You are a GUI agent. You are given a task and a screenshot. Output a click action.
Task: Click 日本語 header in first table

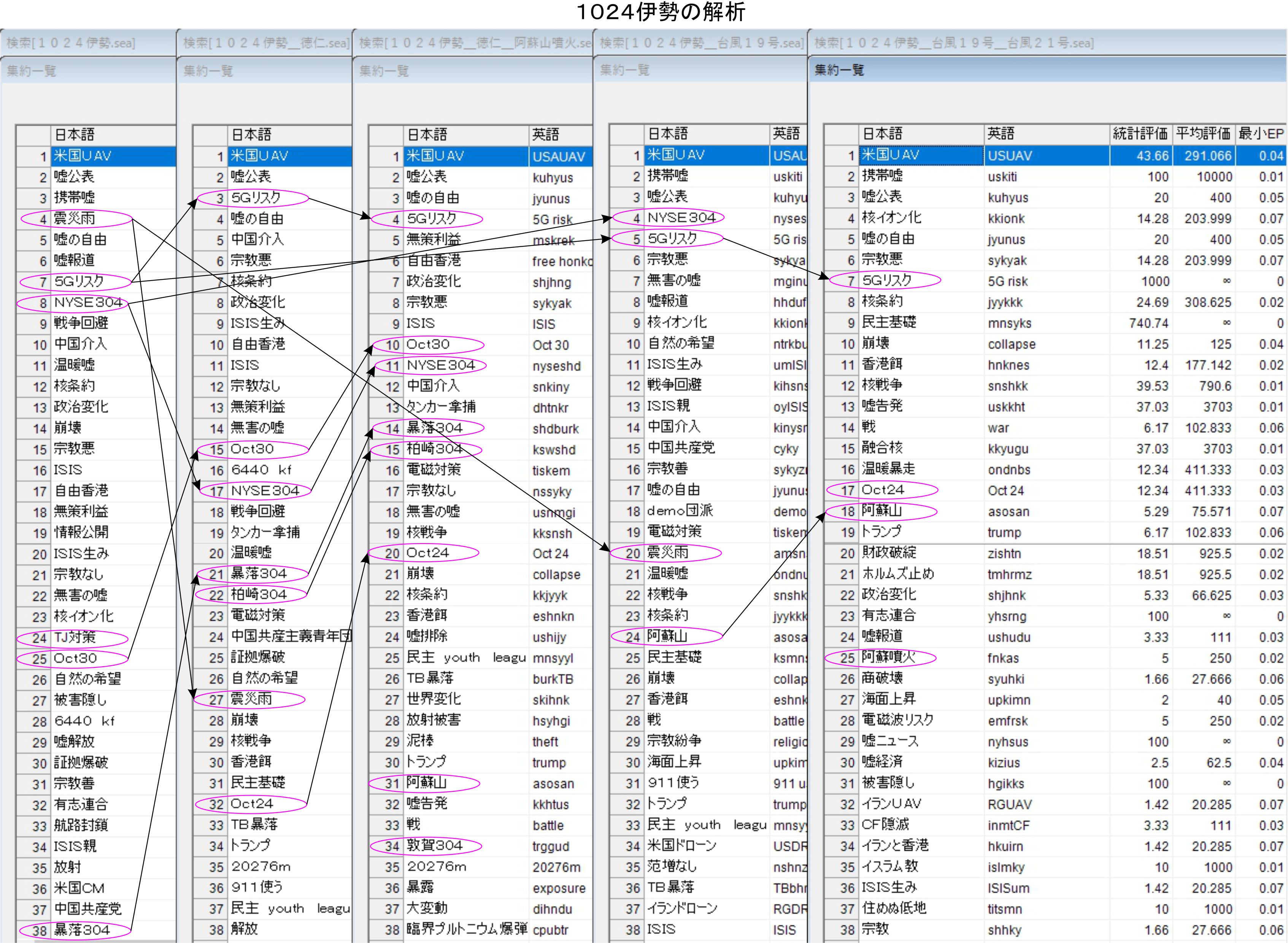74,135
